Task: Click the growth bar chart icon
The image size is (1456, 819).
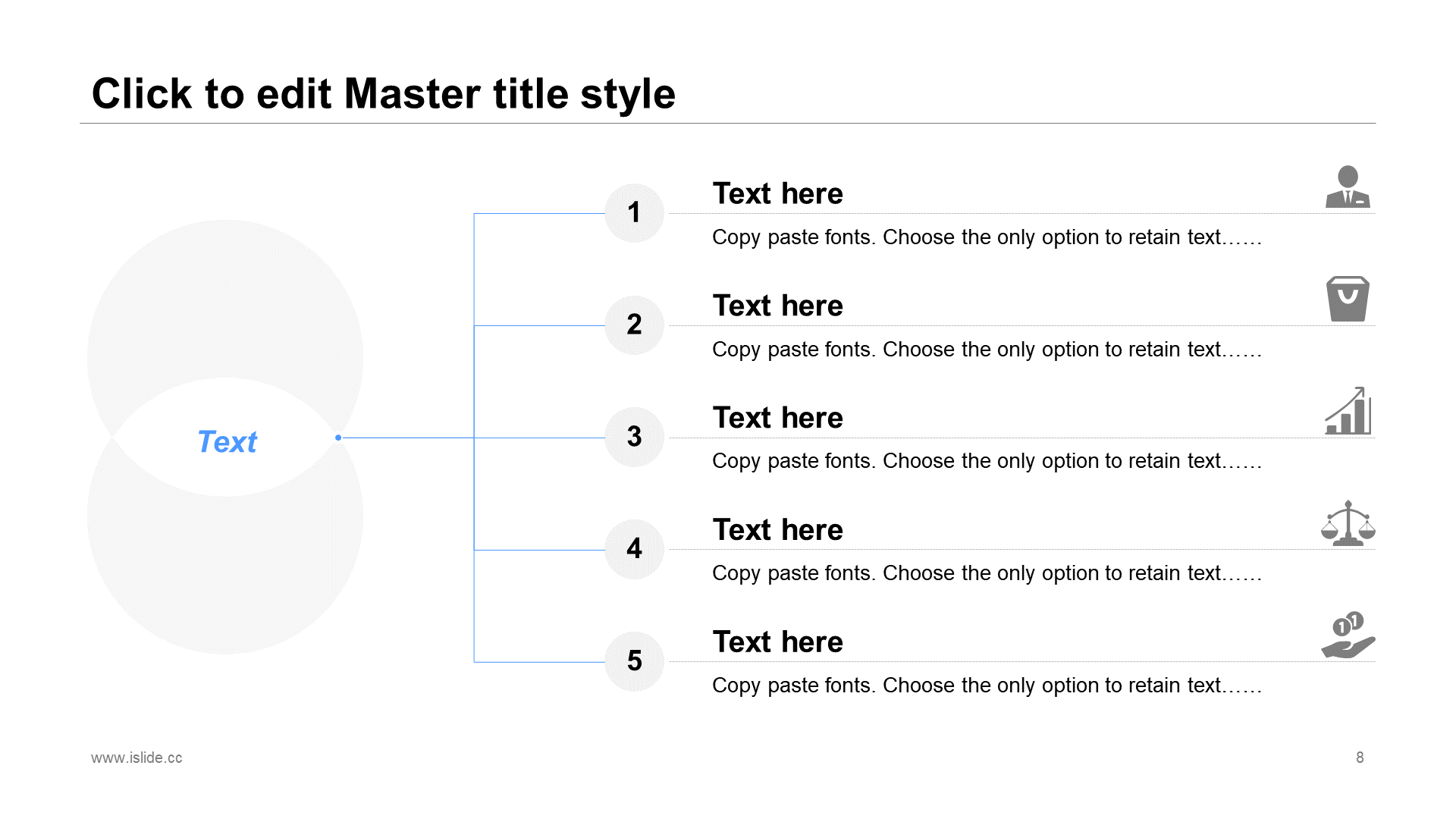Action: click(1348, 411)
